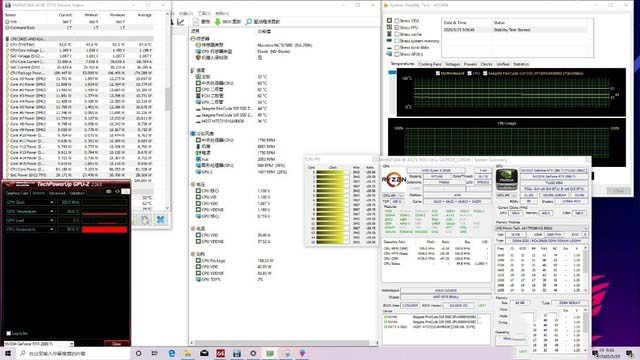Open CPU #0 dropdown in HWiNFO summary

point(393,196)
